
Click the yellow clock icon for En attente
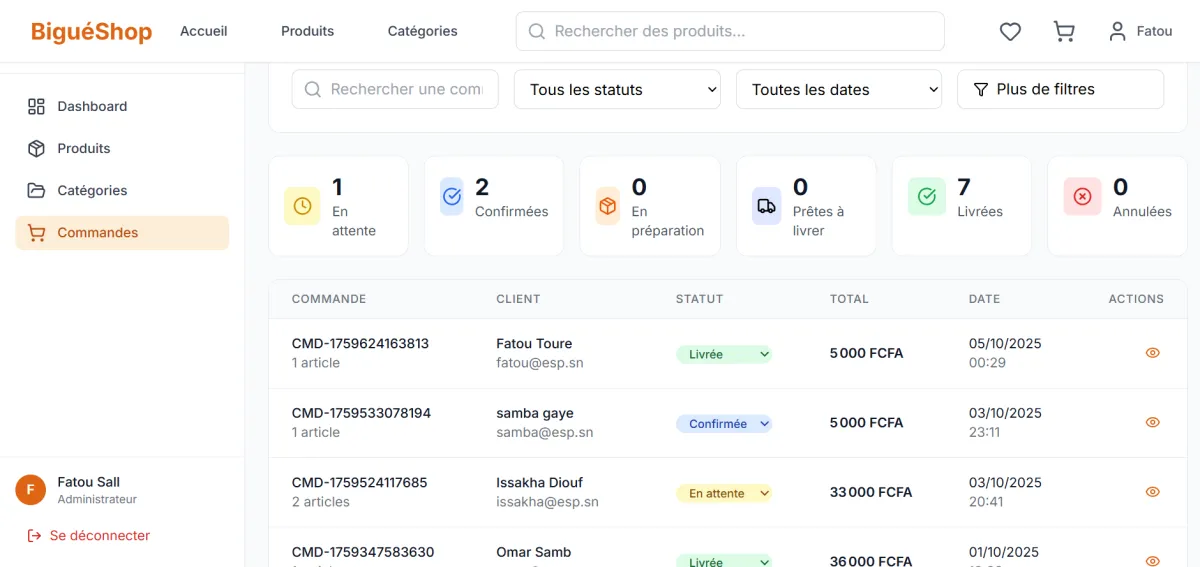[x=302, y=206]
